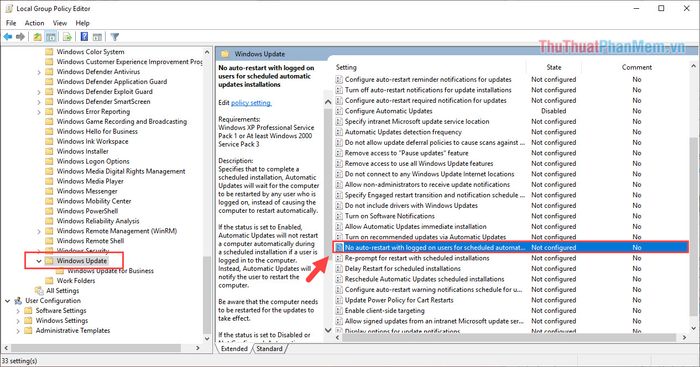Select Windows Update for Business tree item
This screenshot has height=367, width=700.
click(x=110, y=271)
